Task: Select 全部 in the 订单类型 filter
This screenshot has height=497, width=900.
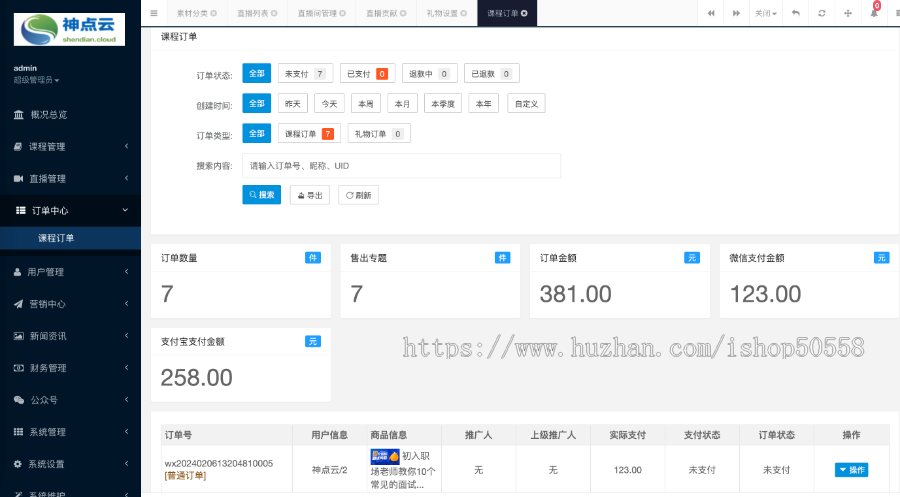Action: [x=257, y=133]
